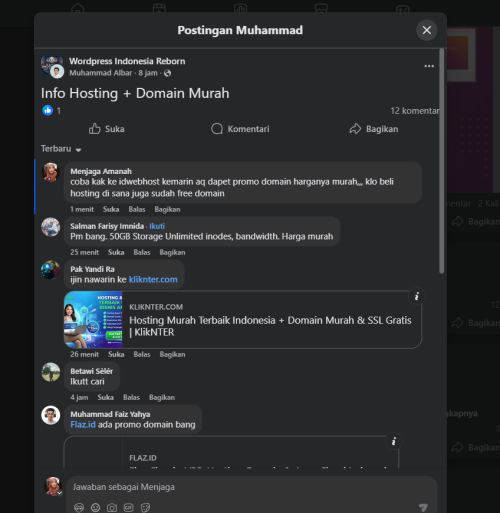Open the klikner.com link in comment
The width and height of the screenshot is (500, 513).
153,279
